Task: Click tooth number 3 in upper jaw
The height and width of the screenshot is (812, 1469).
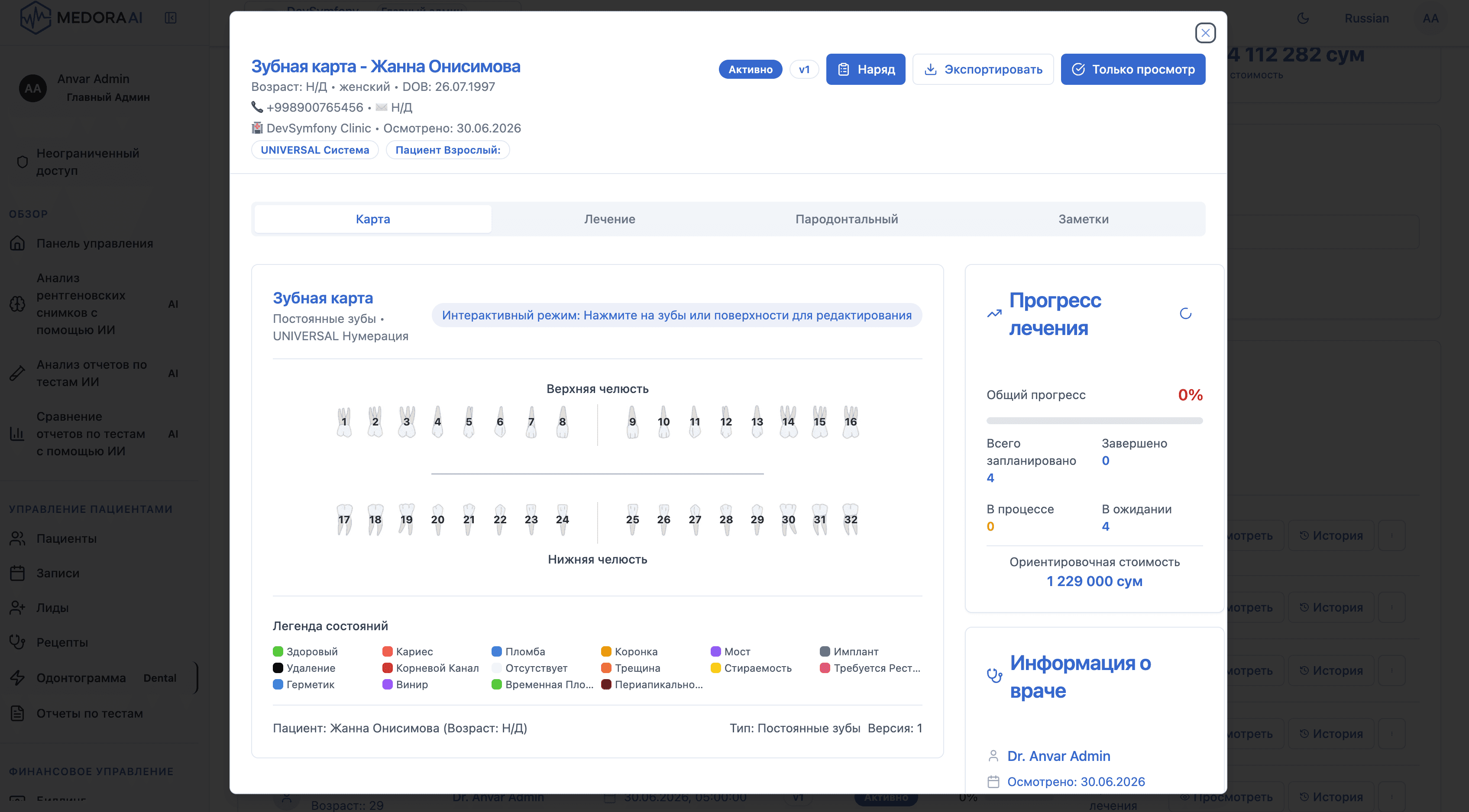Action: (x=406, y=422)
